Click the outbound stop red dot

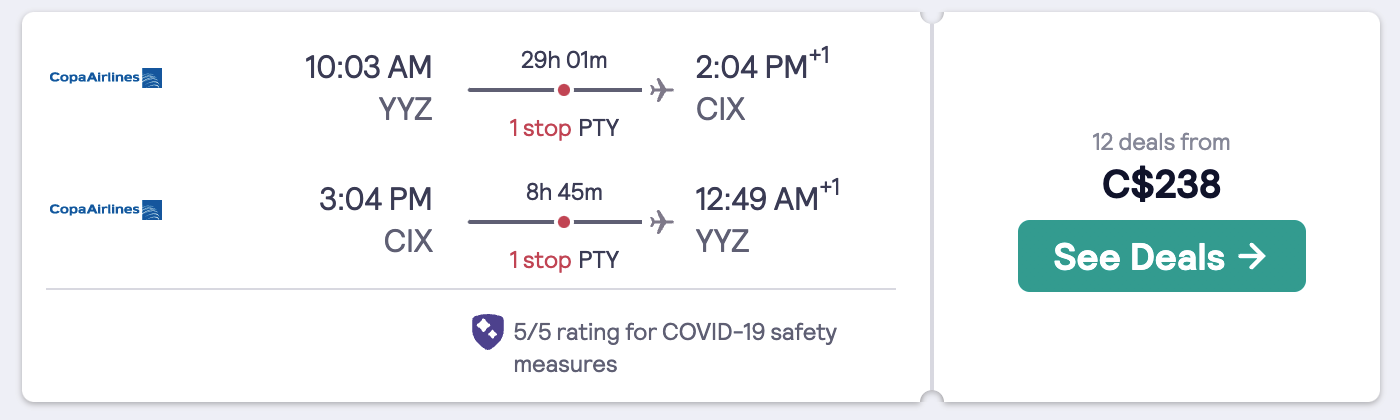(x=564, y=90)
